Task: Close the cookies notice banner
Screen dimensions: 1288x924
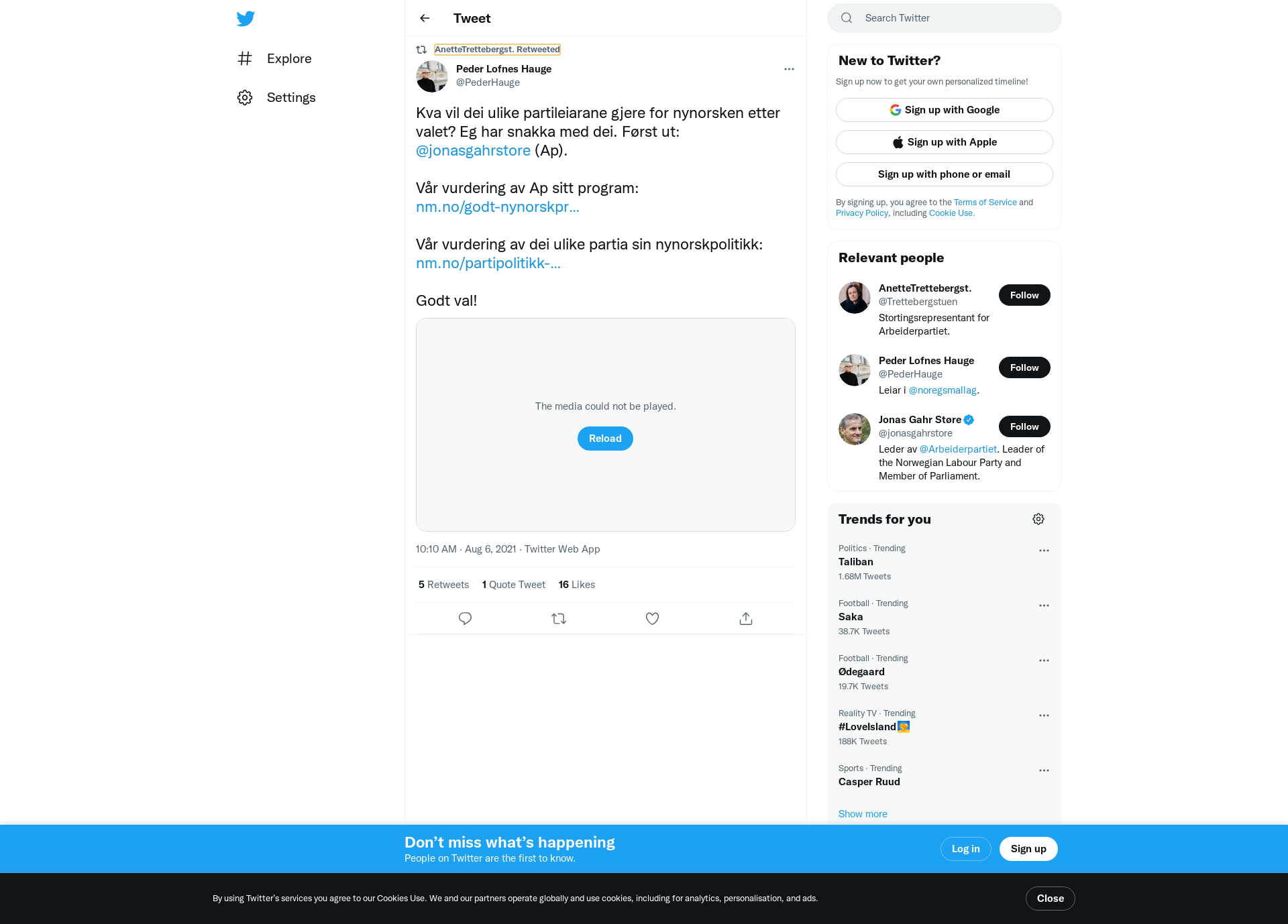Action: click(1050, 899)
